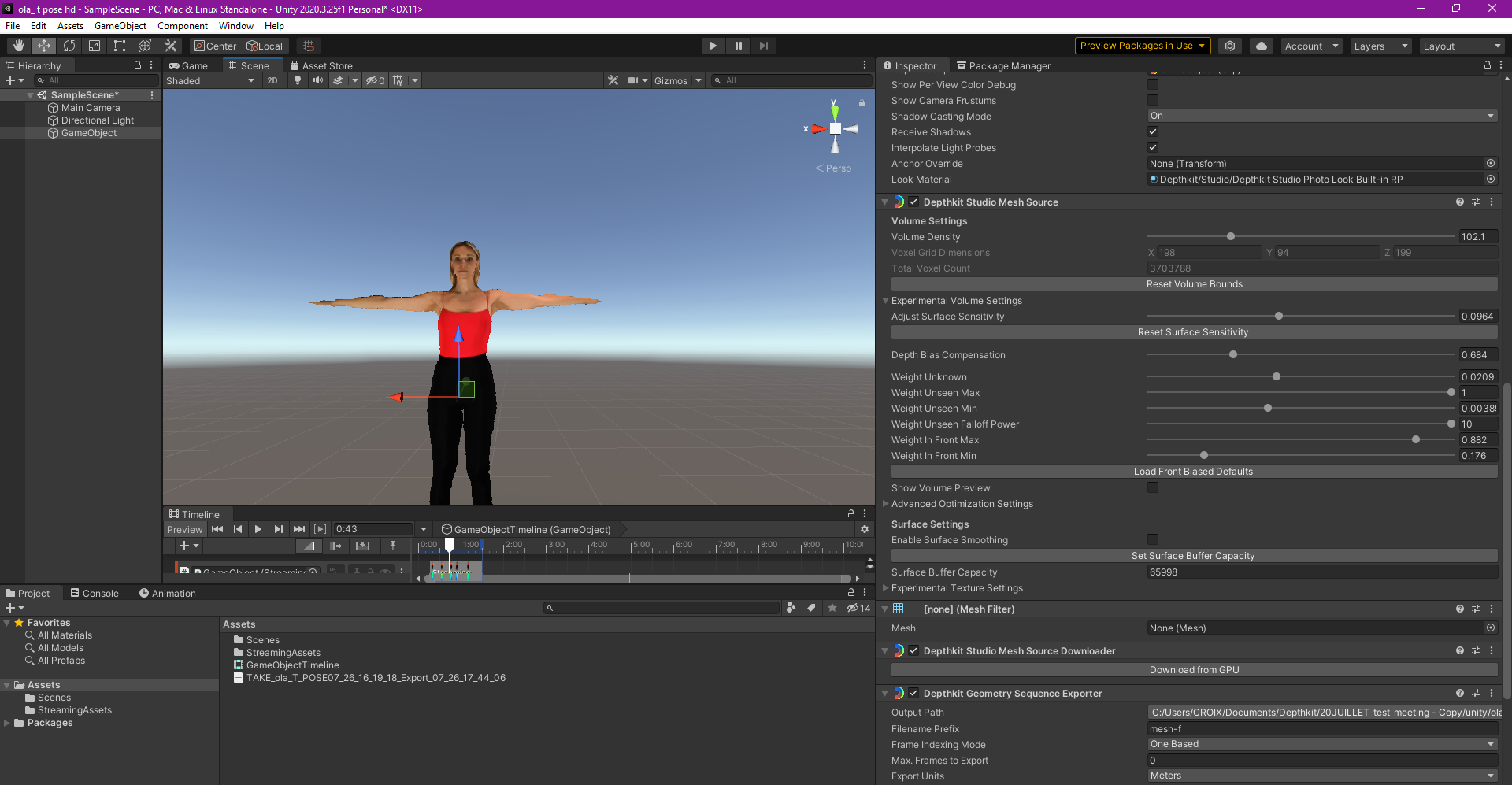
Task: Click the Volume Density slider handle
Action: [x=1230, y=236]
